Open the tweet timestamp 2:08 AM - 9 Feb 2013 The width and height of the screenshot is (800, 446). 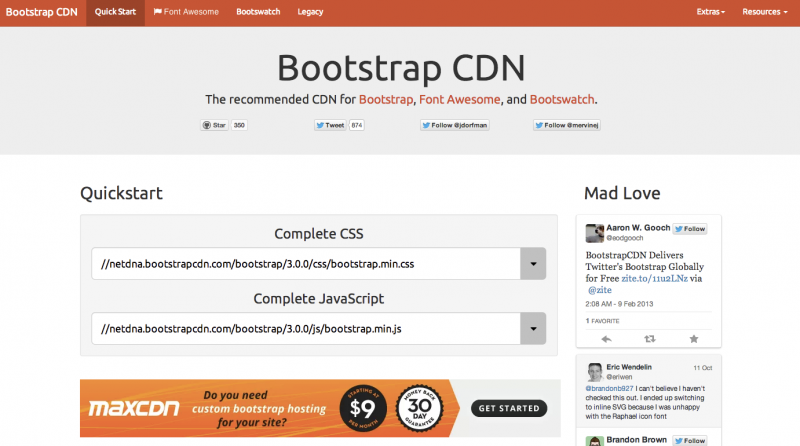[619, 304]
